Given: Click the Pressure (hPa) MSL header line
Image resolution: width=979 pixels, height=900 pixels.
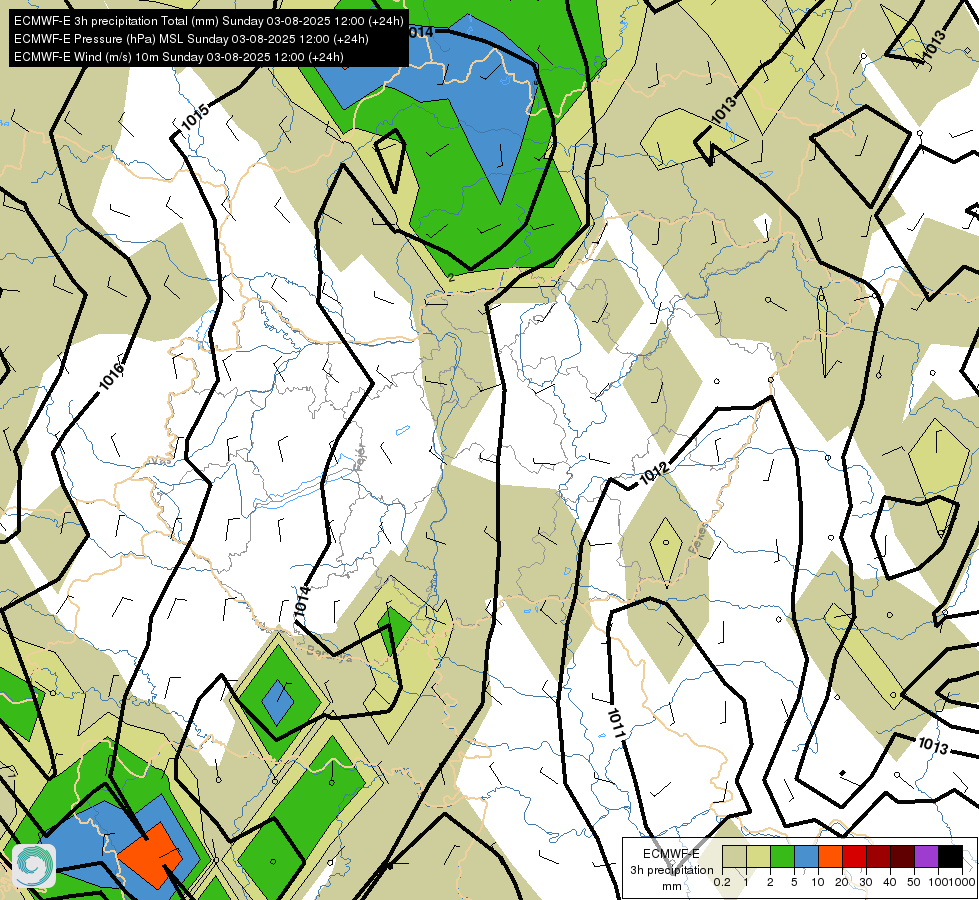Looking at the screenshot, I should pyautogui.click(x=191, y=39).
